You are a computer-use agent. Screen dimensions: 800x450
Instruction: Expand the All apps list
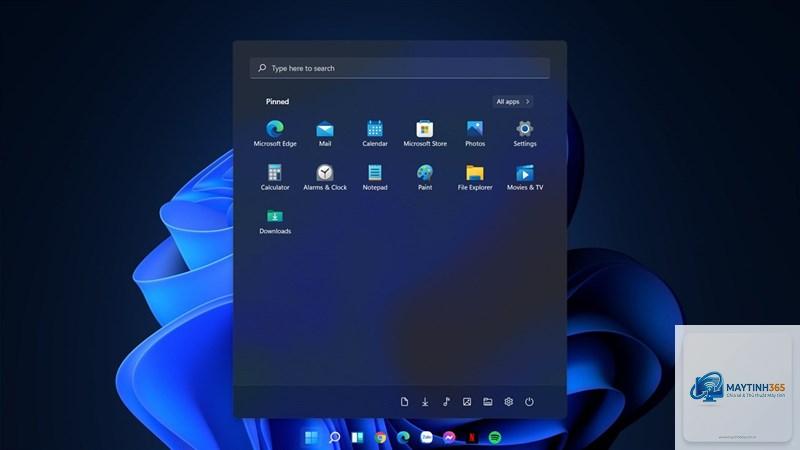tap(513, 102)
